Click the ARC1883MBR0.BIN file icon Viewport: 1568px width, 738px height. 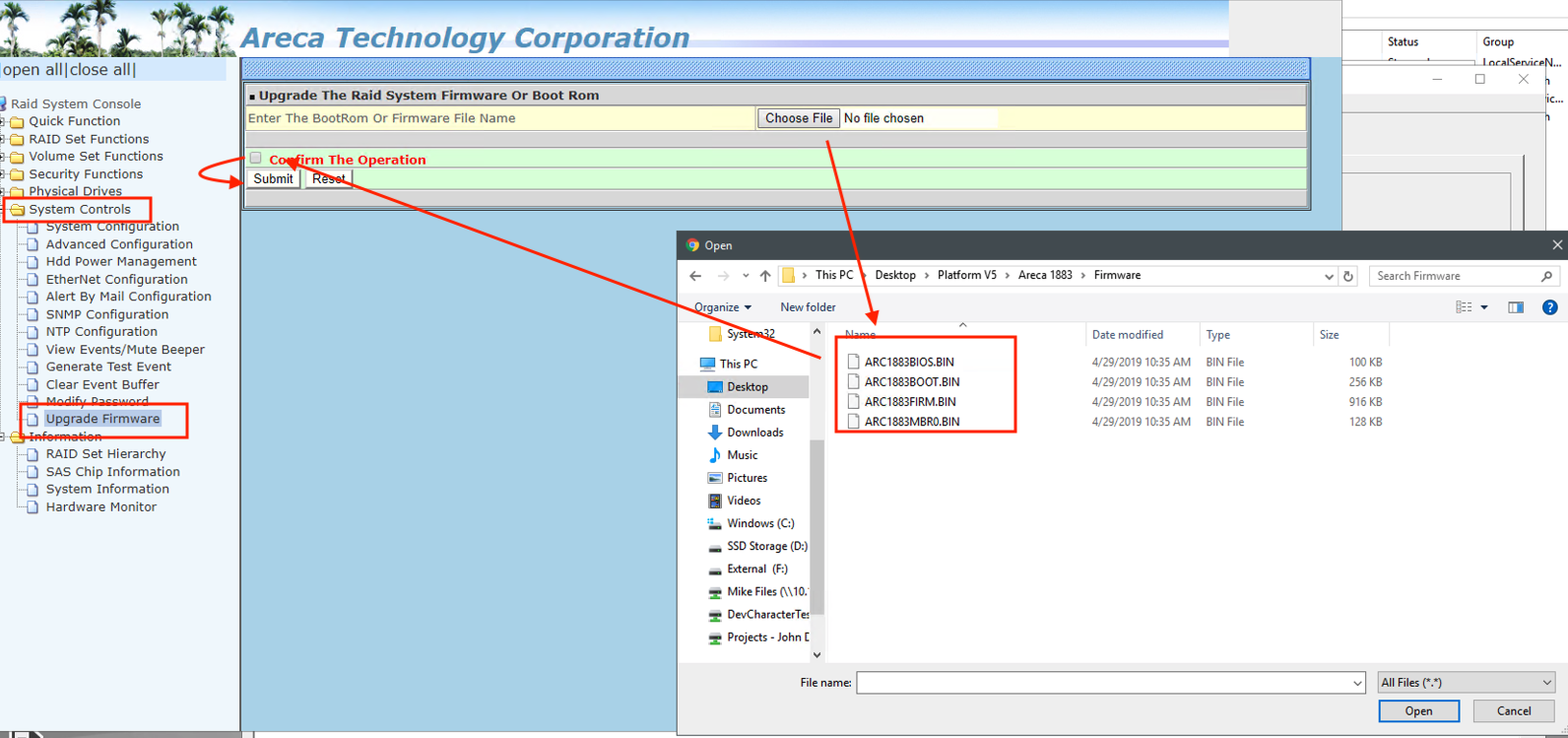point(854,421)
